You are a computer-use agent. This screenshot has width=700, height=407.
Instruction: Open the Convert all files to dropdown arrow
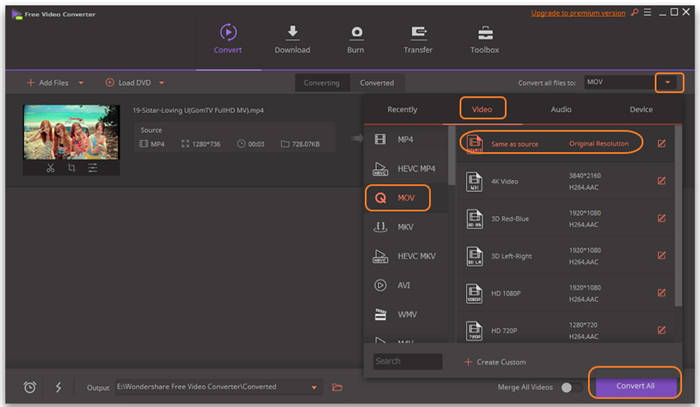pos(668,82)
